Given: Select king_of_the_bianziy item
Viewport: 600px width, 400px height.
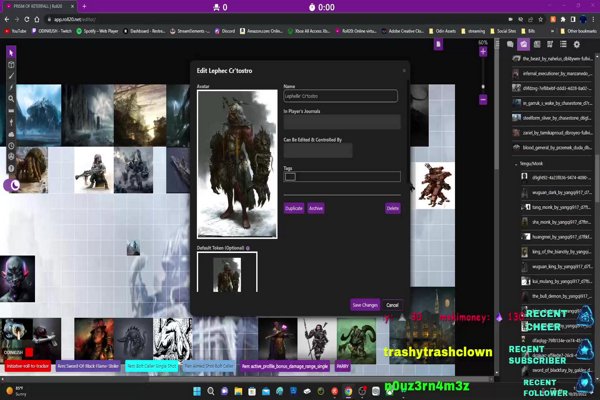Looking at the screenshot, I should (556, 252).
